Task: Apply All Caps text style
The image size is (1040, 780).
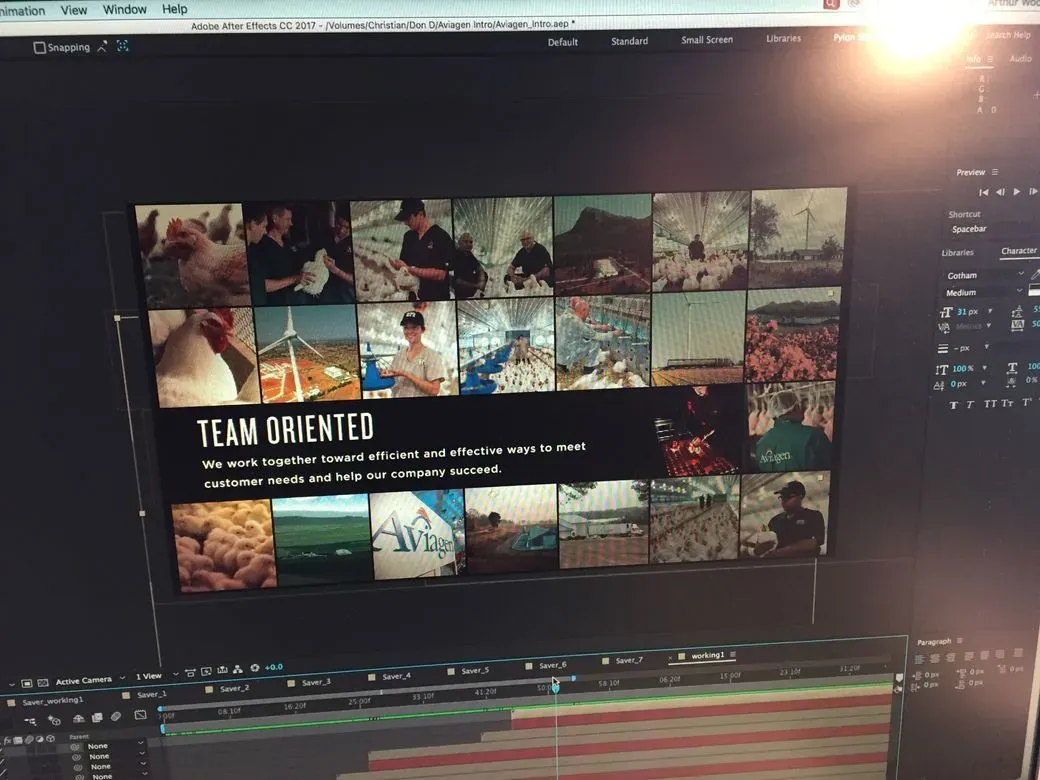Action: 990,404
